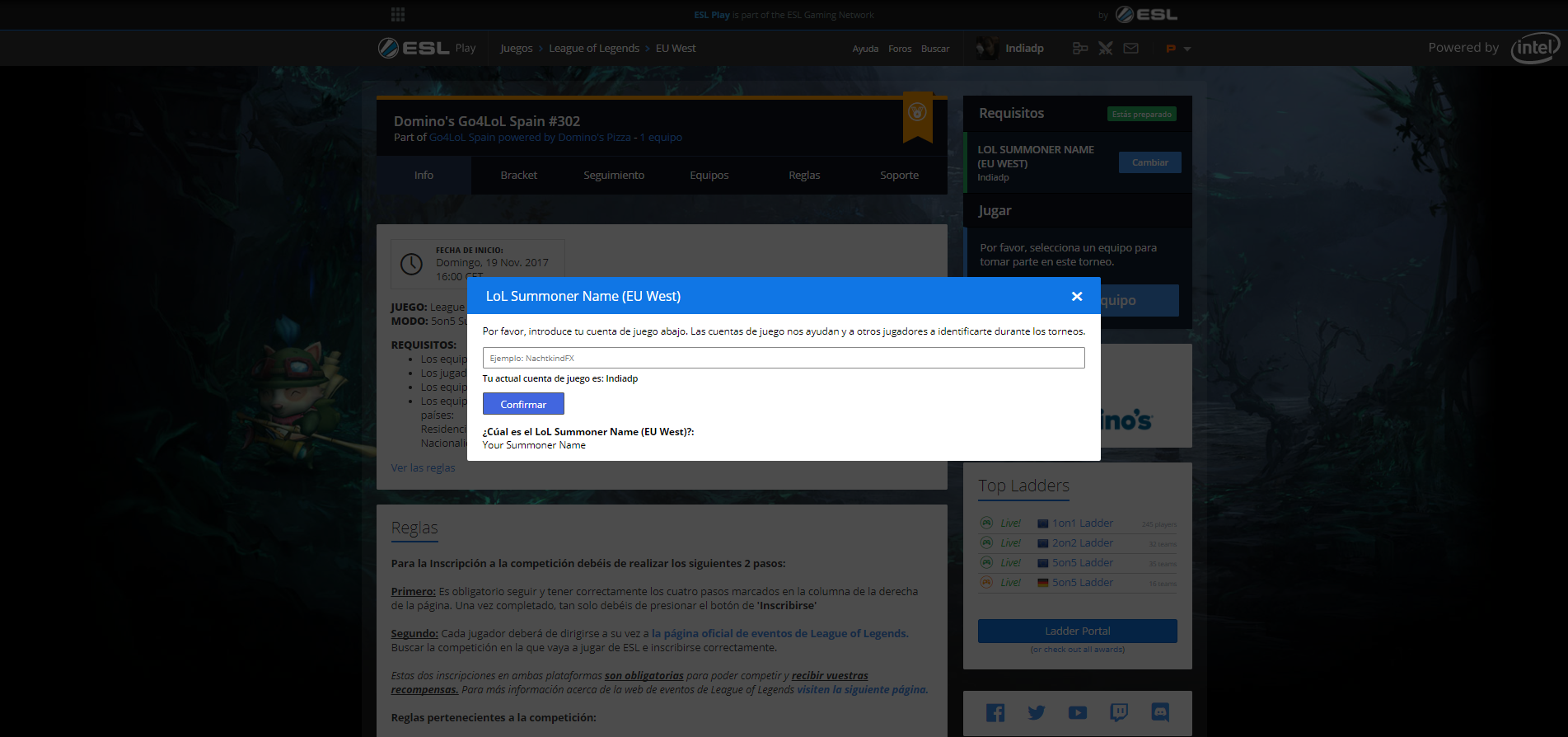This screenshot has width=1568, height=737.
Task: Open the Discord social icon
Action: coord(1160,713)
